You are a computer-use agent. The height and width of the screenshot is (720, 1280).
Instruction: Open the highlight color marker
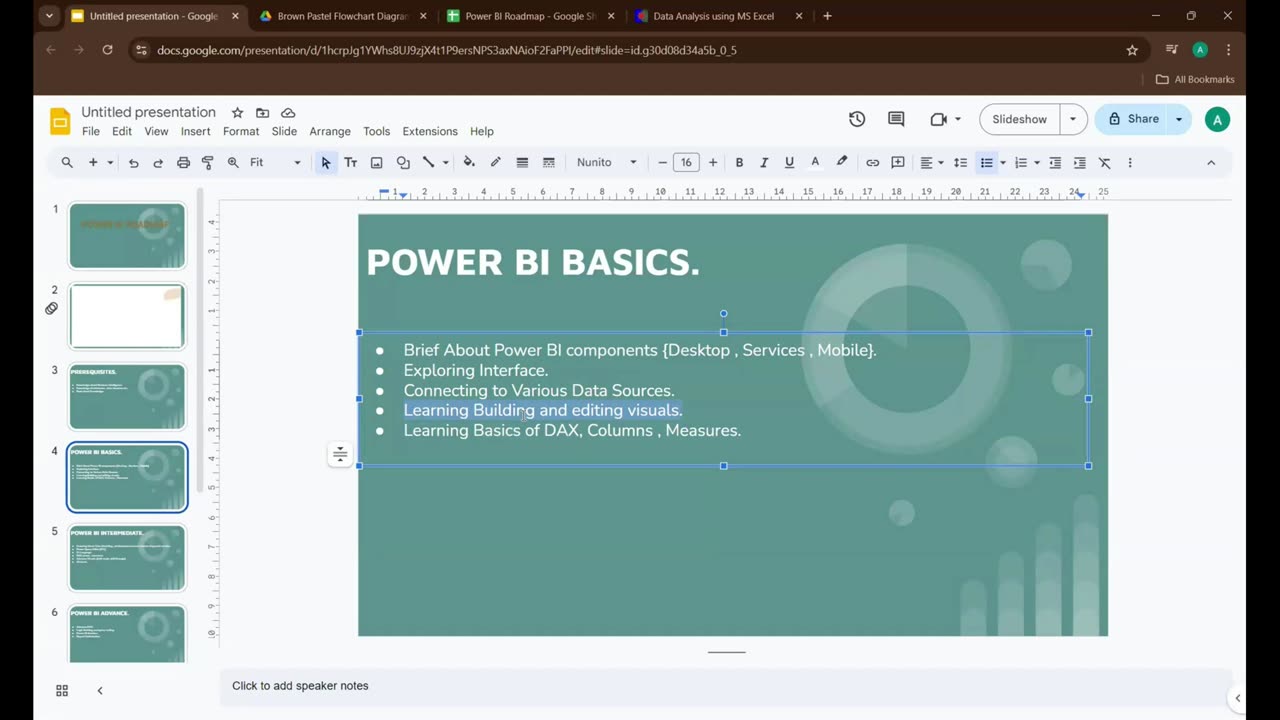tap(842, 162)
